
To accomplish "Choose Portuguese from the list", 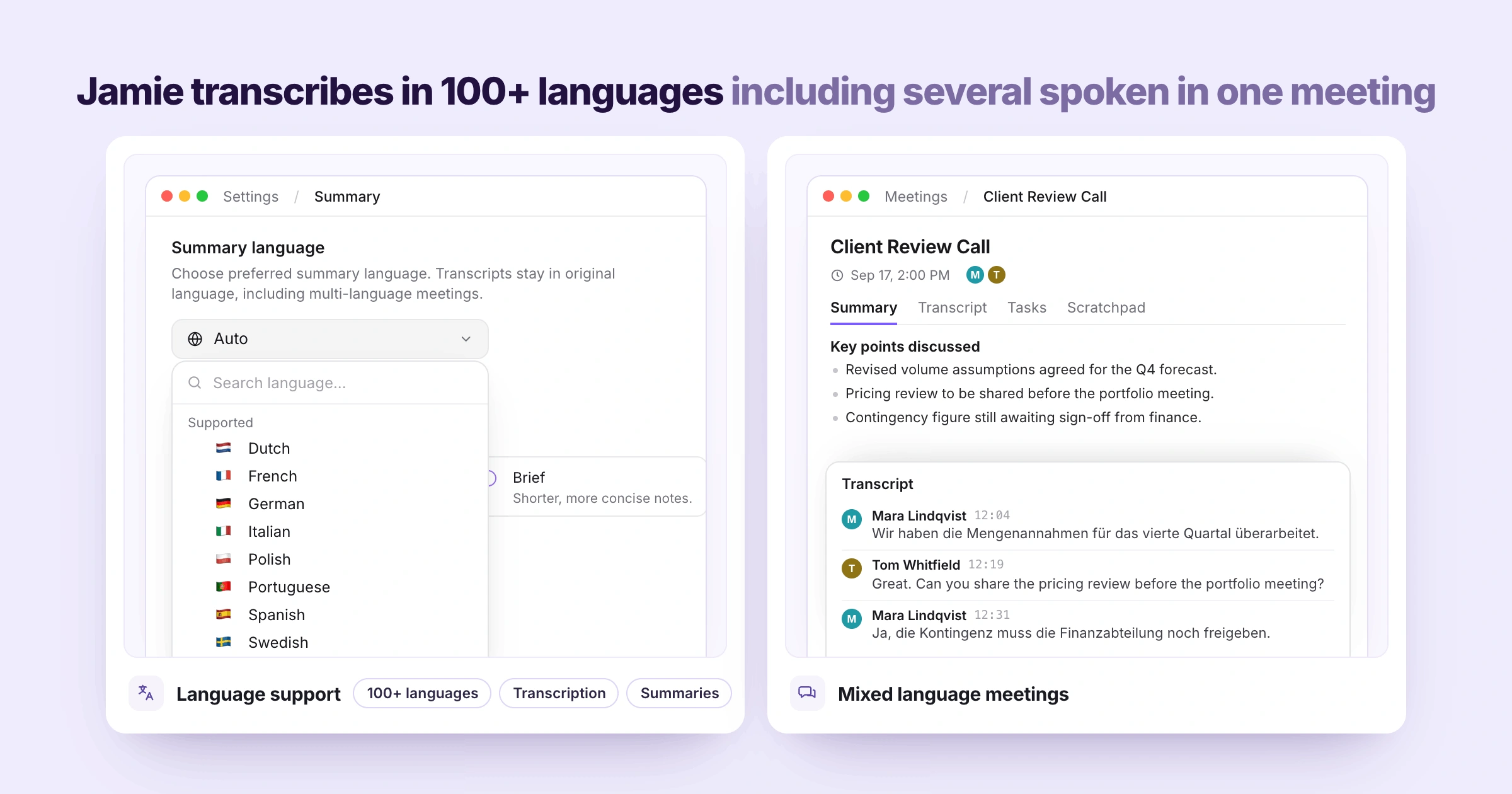I will coord(329,587).
